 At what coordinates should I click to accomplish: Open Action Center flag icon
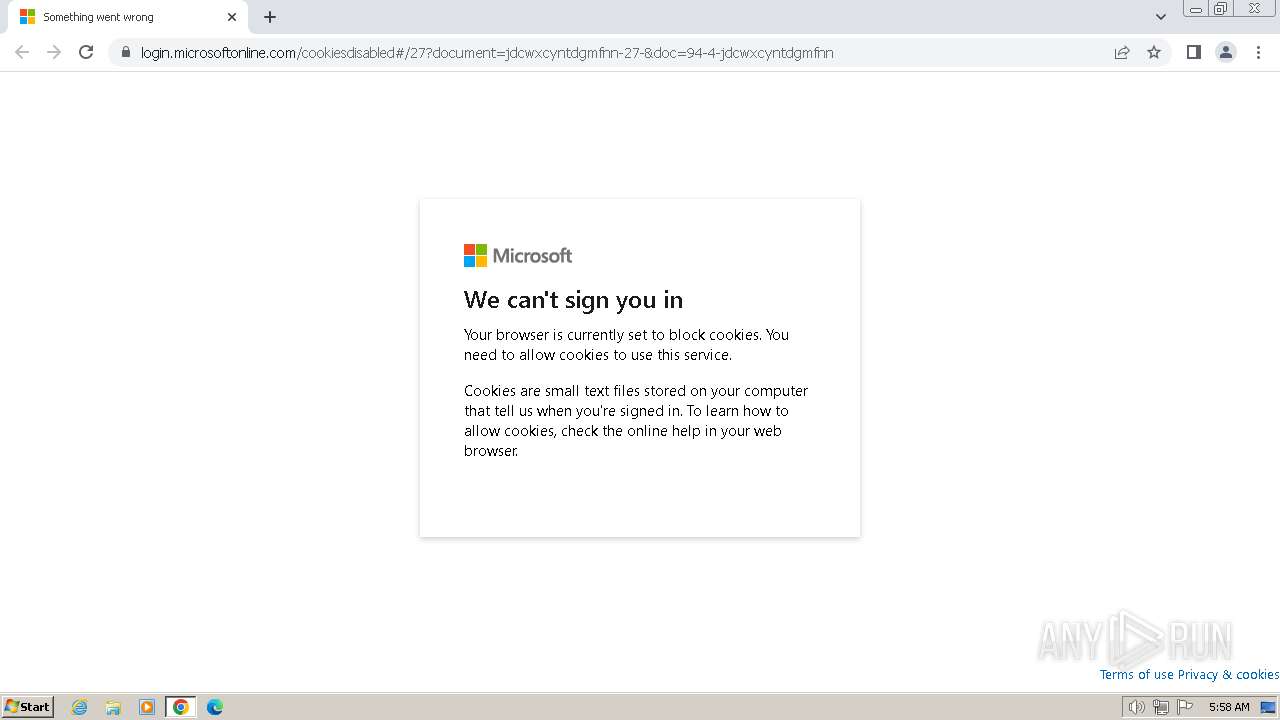click(x=1185, y=707)
